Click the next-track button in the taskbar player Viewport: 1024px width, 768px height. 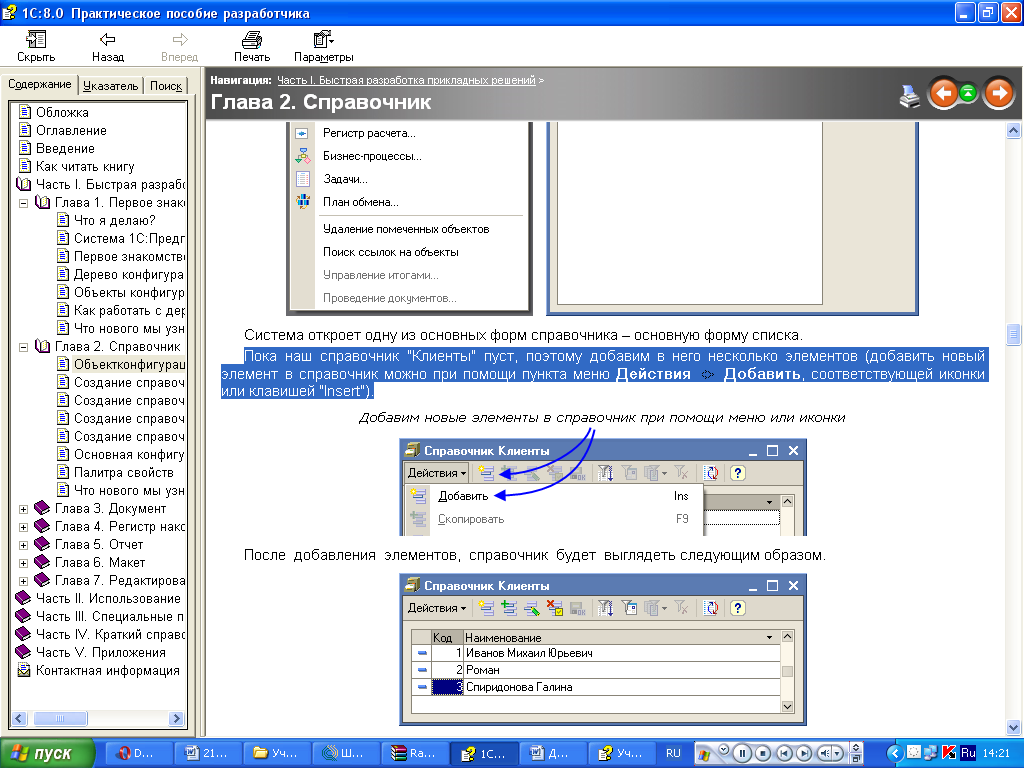pos(805,754)
